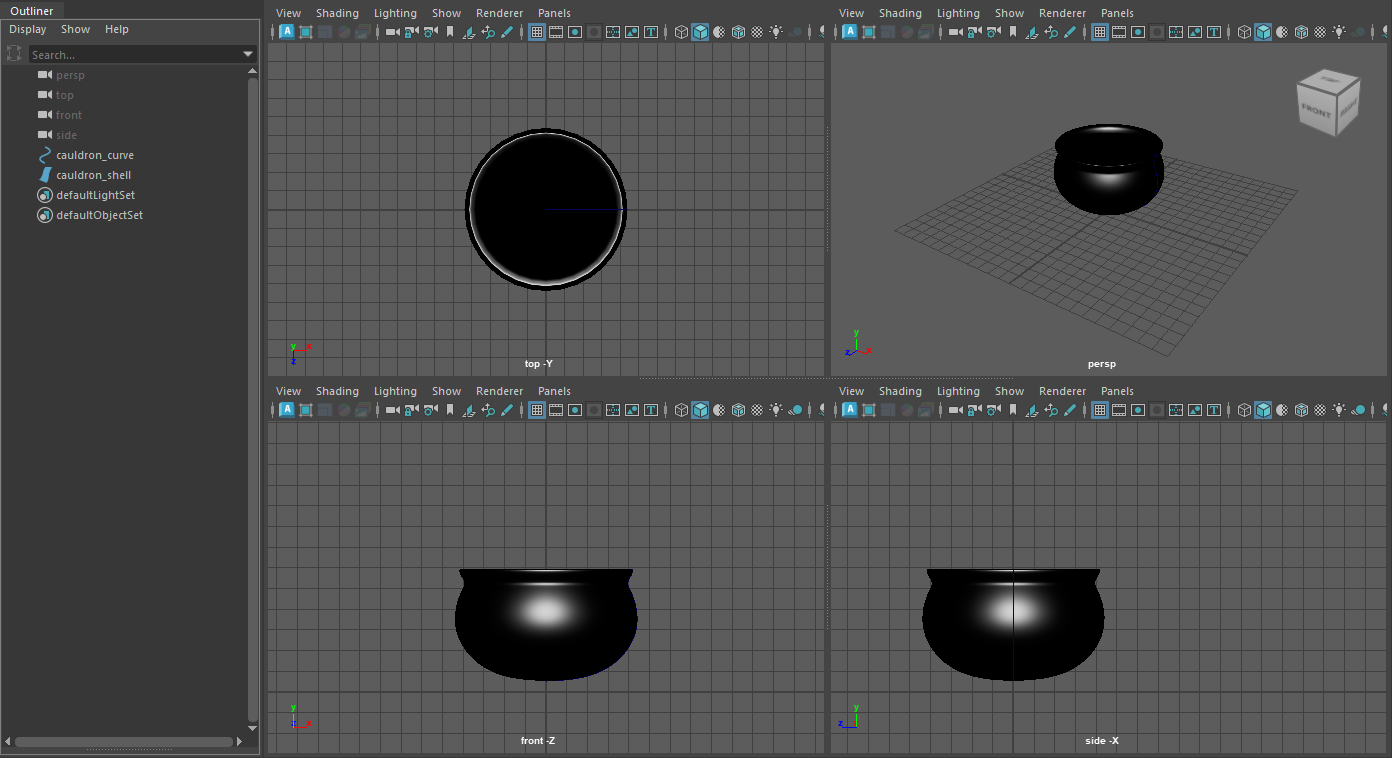
Task: Toggle shadows in the front viewport toolbar
Action: point(795,410)
